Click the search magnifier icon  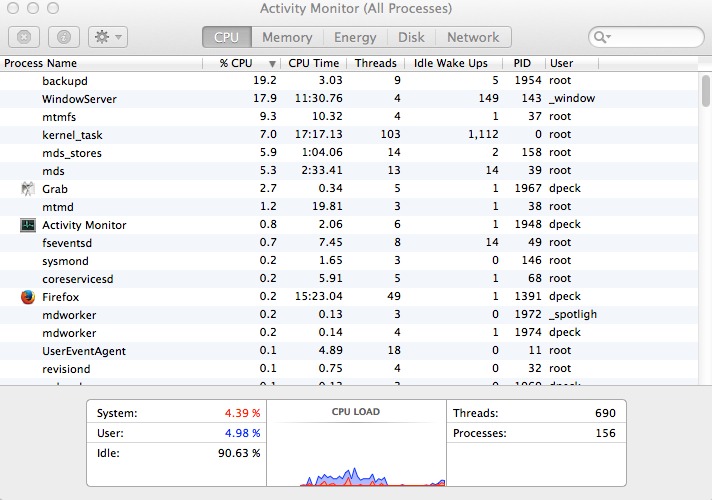pos(602,37)
